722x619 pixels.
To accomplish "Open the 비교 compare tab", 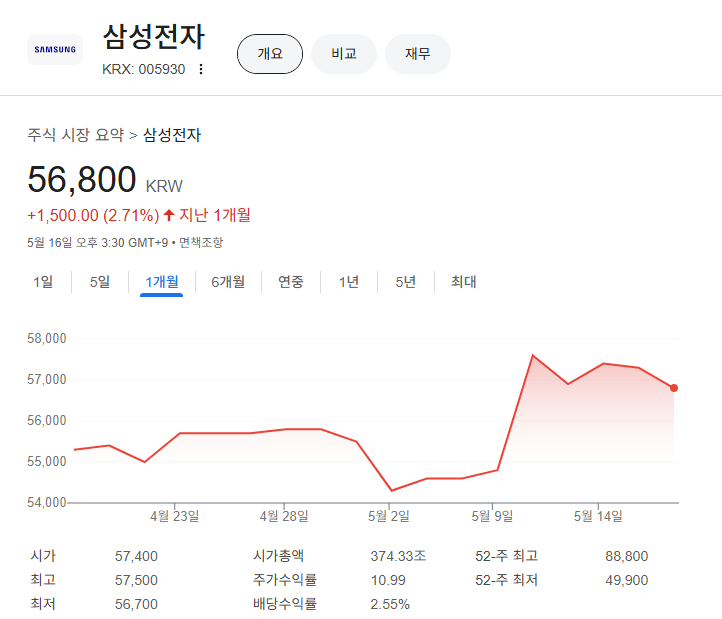I will pyautogui.click(x=344, y=54).
